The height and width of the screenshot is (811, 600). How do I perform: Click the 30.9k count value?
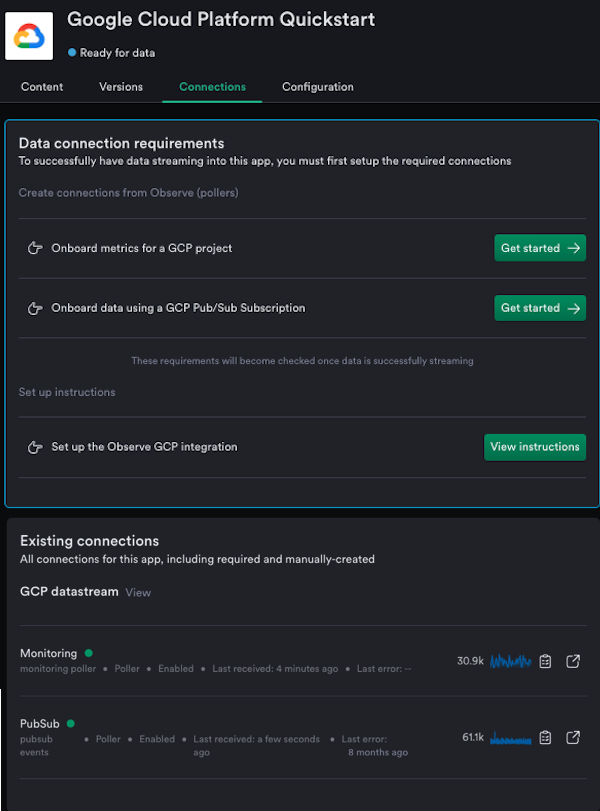pyautogui.click(x=470, y=660)
